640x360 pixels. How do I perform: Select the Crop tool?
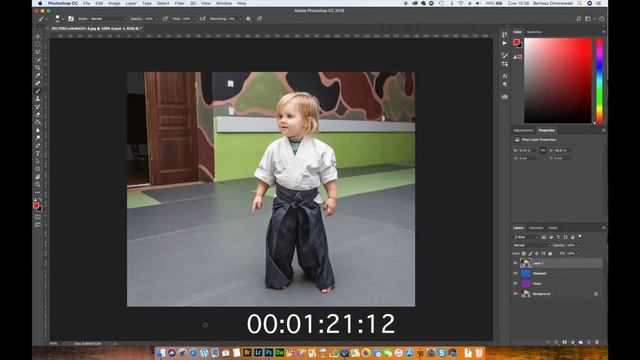pos(38,67)
